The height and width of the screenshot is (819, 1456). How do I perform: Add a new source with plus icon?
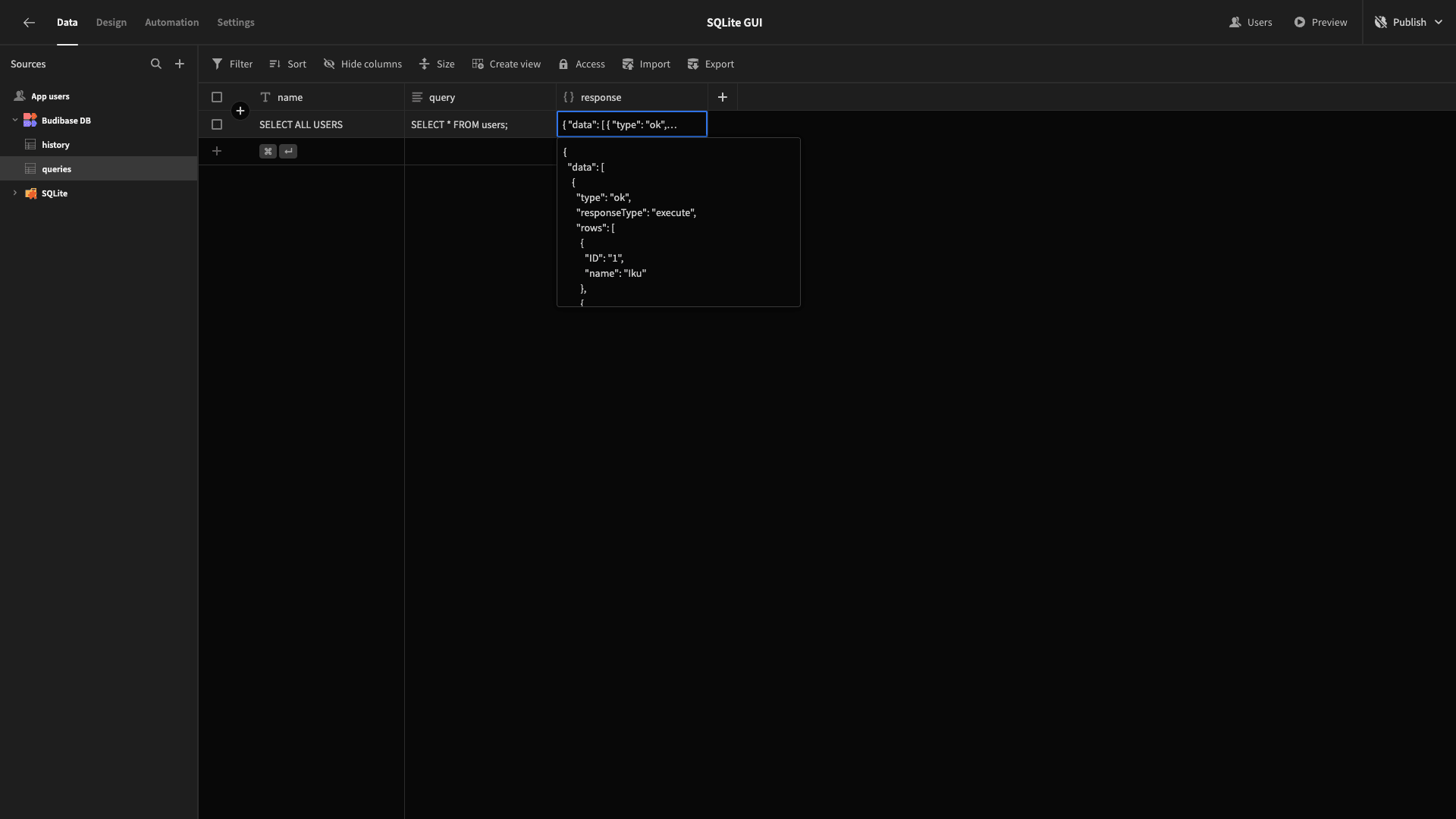point(180,64)
